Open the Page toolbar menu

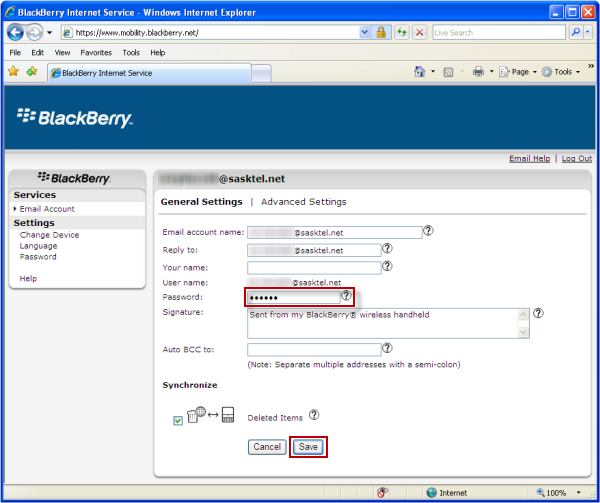pos(518,72)
